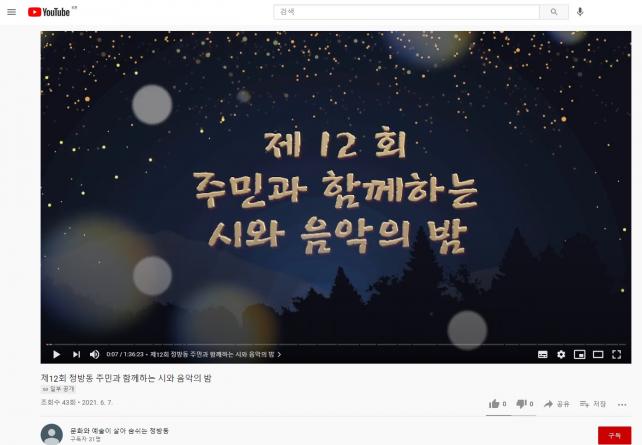Go to YouTube home via logo
Screen dimensions: 642x445
[x=49, y=12]
